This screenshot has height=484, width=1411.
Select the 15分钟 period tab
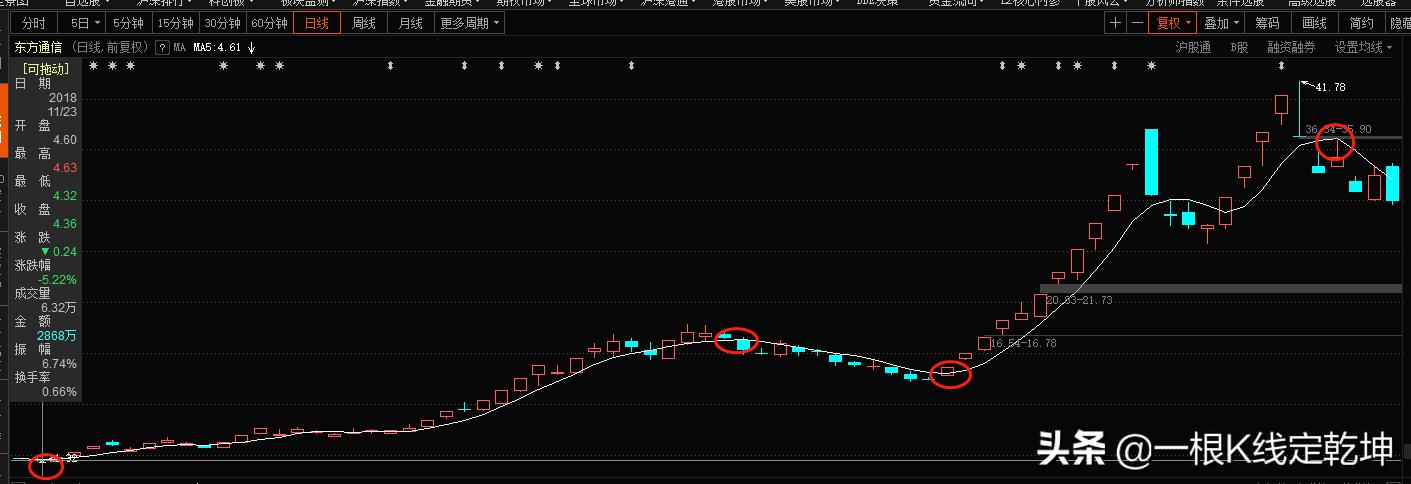click(x=175, y=23)
